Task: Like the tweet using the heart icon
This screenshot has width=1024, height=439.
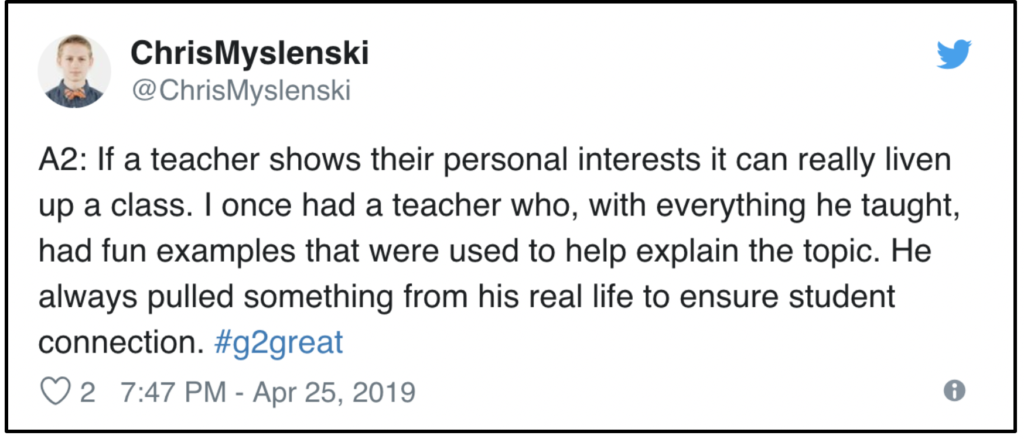Action: pos(56,392)
